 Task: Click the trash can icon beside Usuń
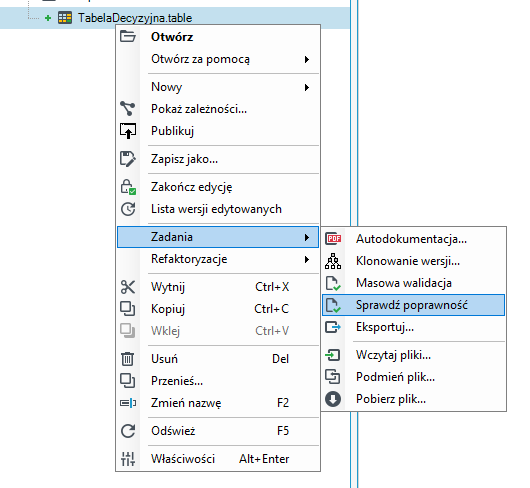pyautogui.click(x=127, y=359)
